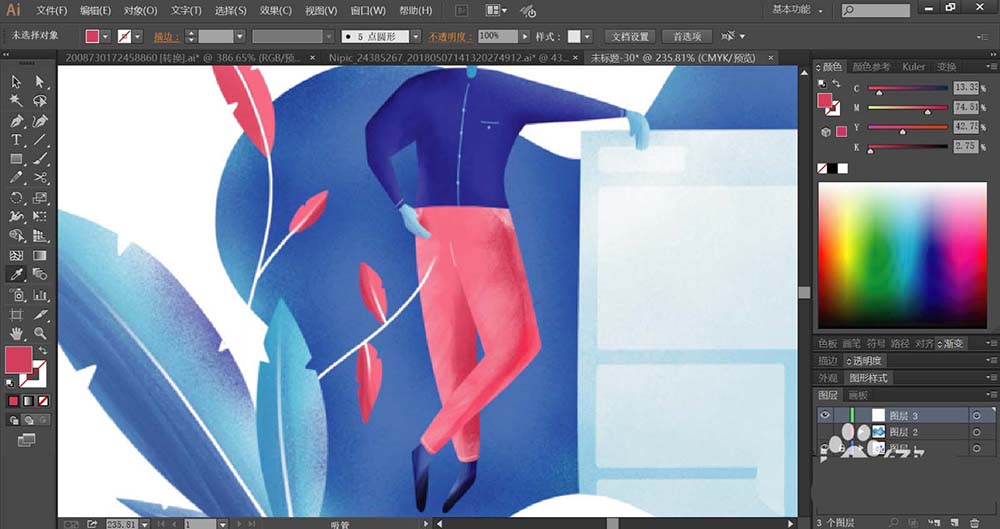
Task: Open 对象(O) menu
Action: point(140,10)
